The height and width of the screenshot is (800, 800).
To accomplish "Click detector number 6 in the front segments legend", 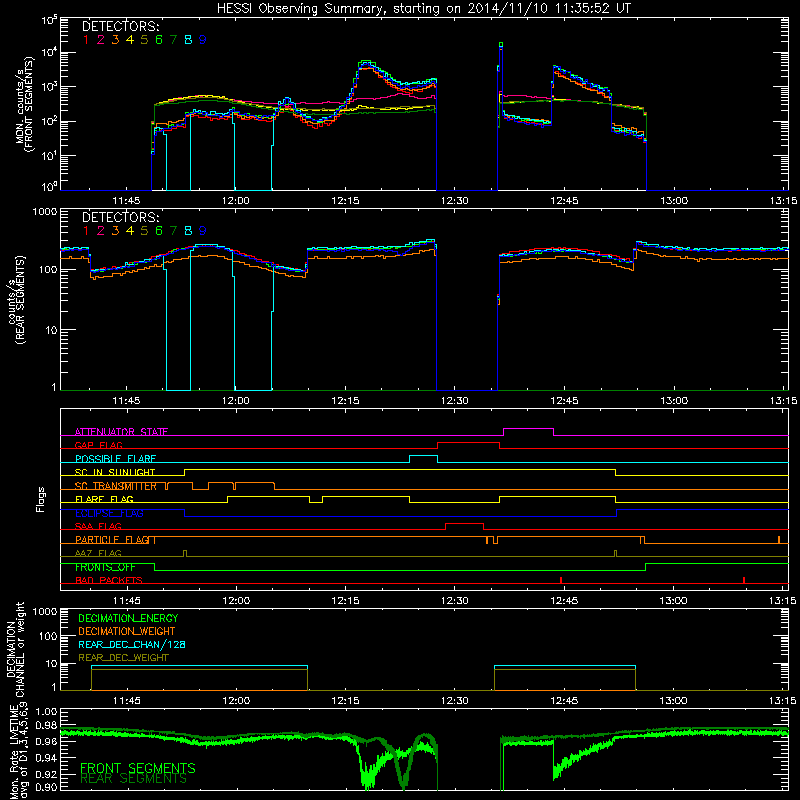I will click(x=159, y=40).
